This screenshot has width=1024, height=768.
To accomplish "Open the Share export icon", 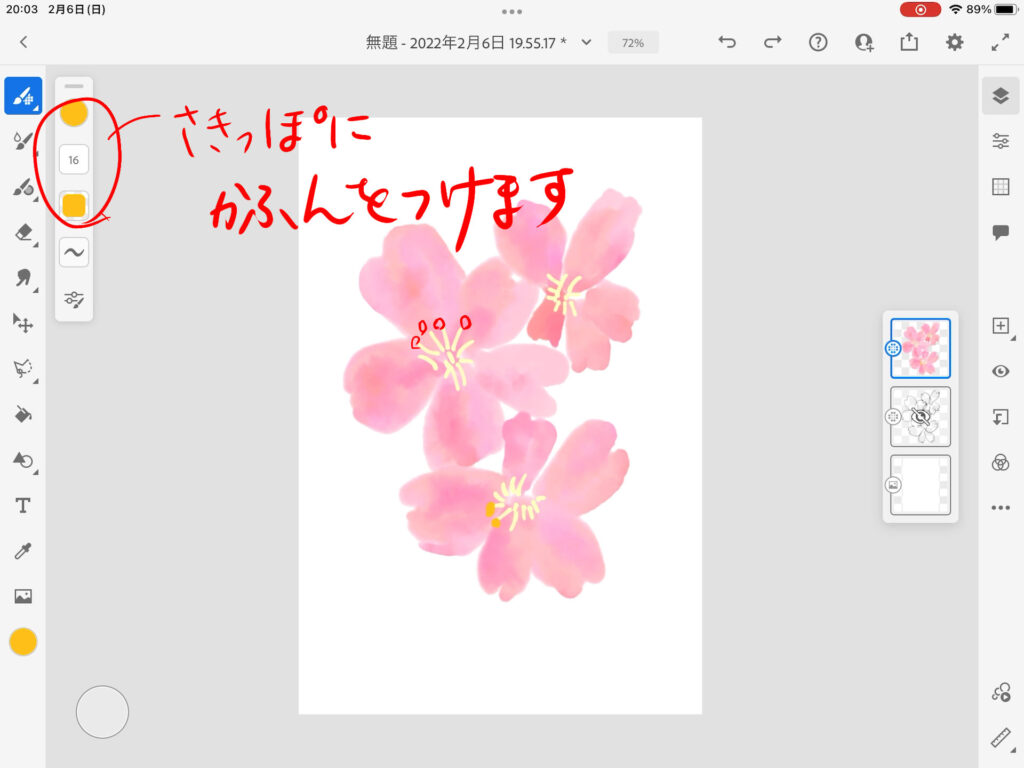I will (x=909, y=42).
